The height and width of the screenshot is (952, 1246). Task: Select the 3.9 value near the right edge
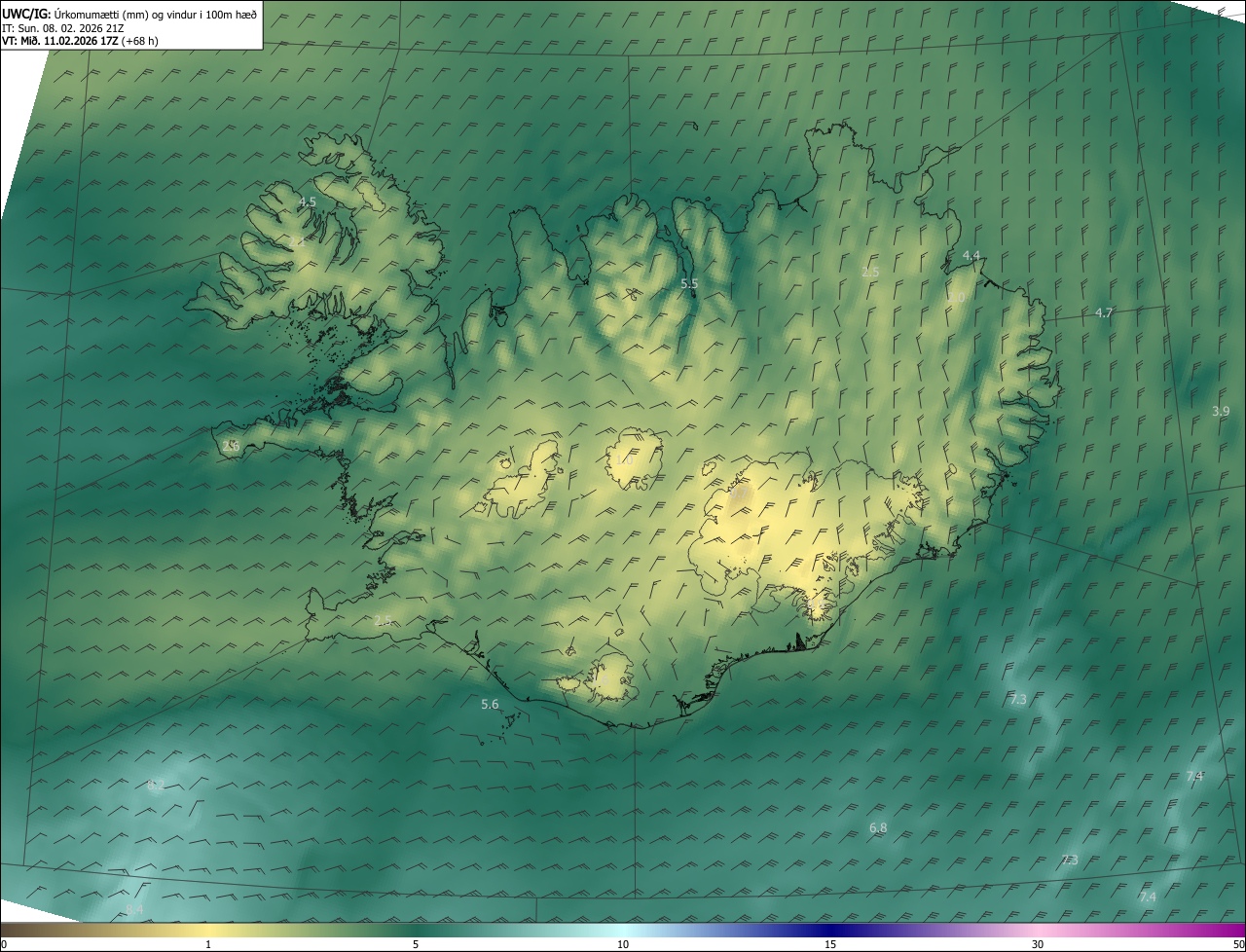click(x=1221, y=411)
